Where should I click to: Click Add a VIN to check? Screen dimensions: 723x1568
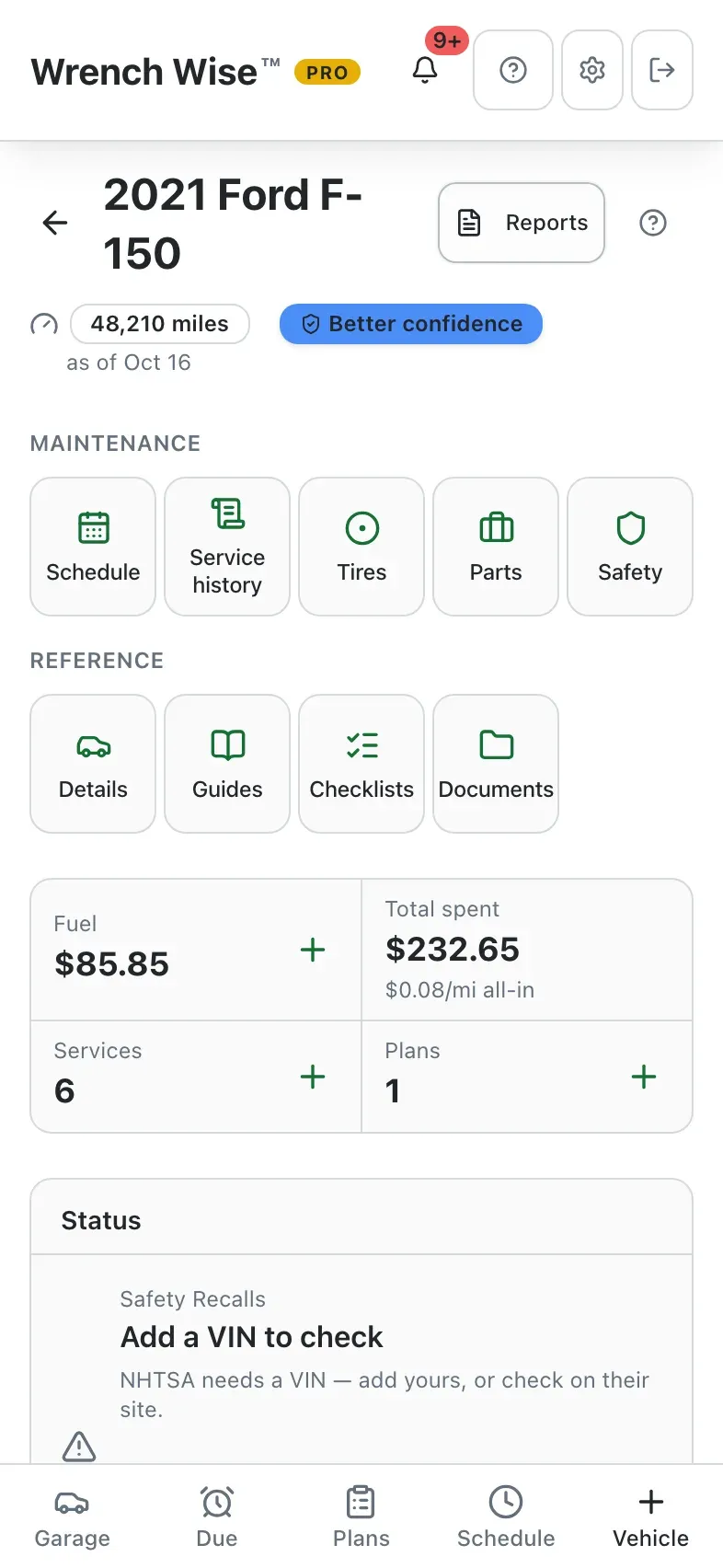click(252, 1337)
